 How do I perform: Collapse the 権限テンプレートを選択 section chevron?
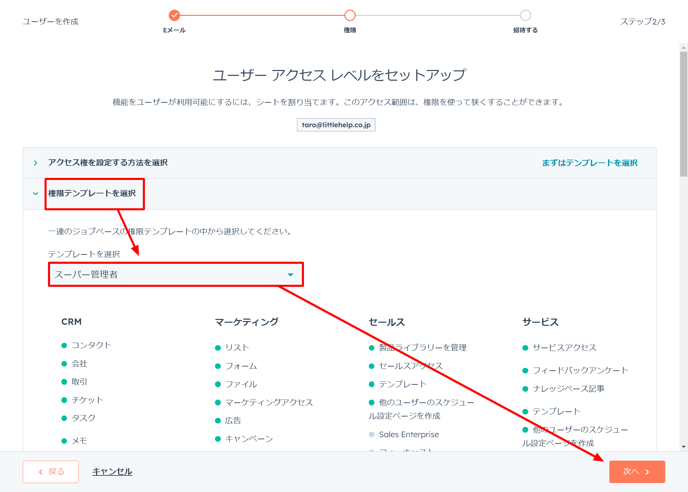pyautogui.click(x=35, y=194)
